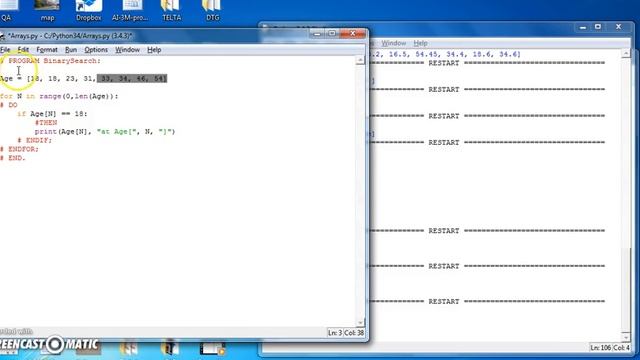Open Edit menu in Arrays.py editor

coord(23,50)
